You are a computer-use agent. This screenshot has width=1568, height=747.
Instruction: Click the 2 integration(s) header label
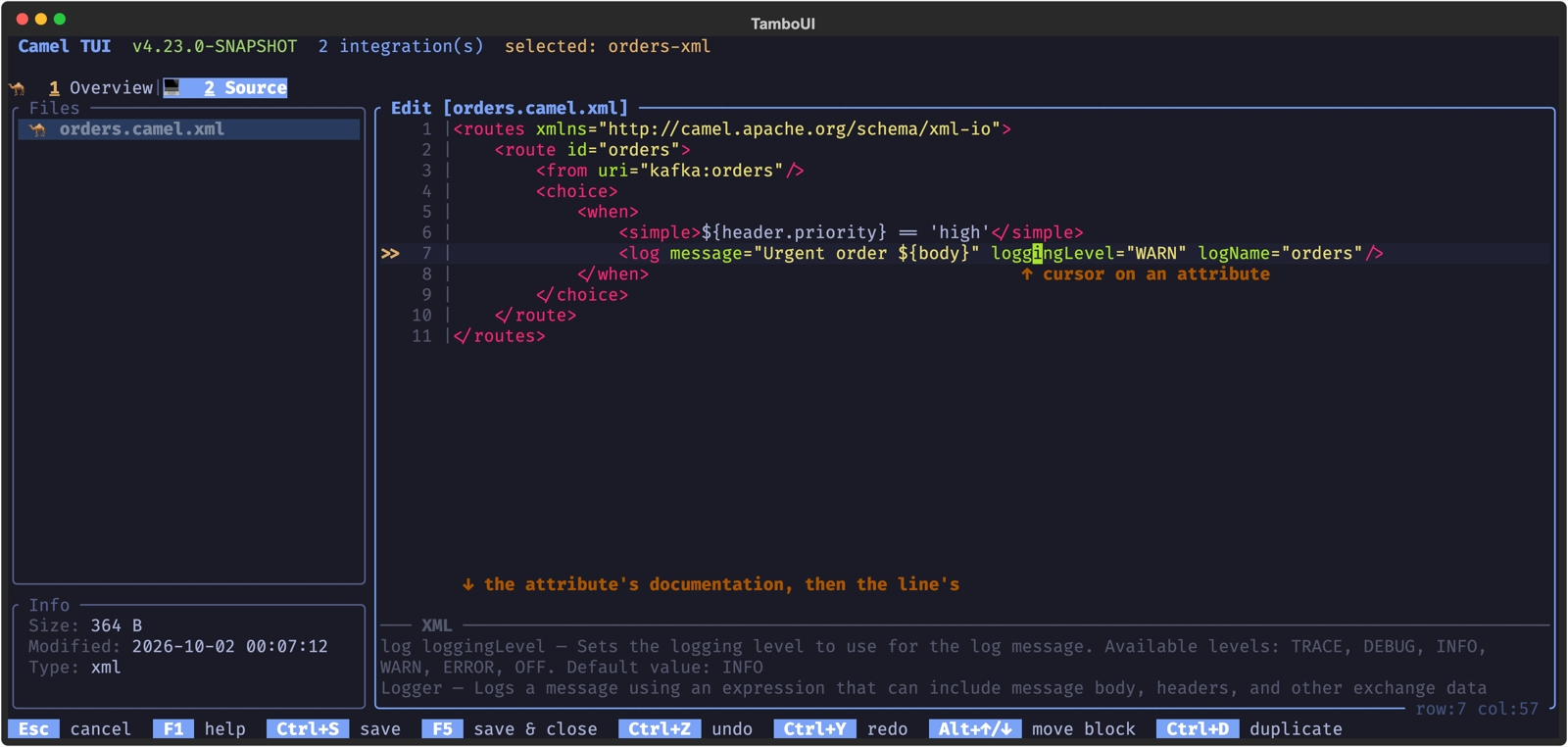coord(401,46)
